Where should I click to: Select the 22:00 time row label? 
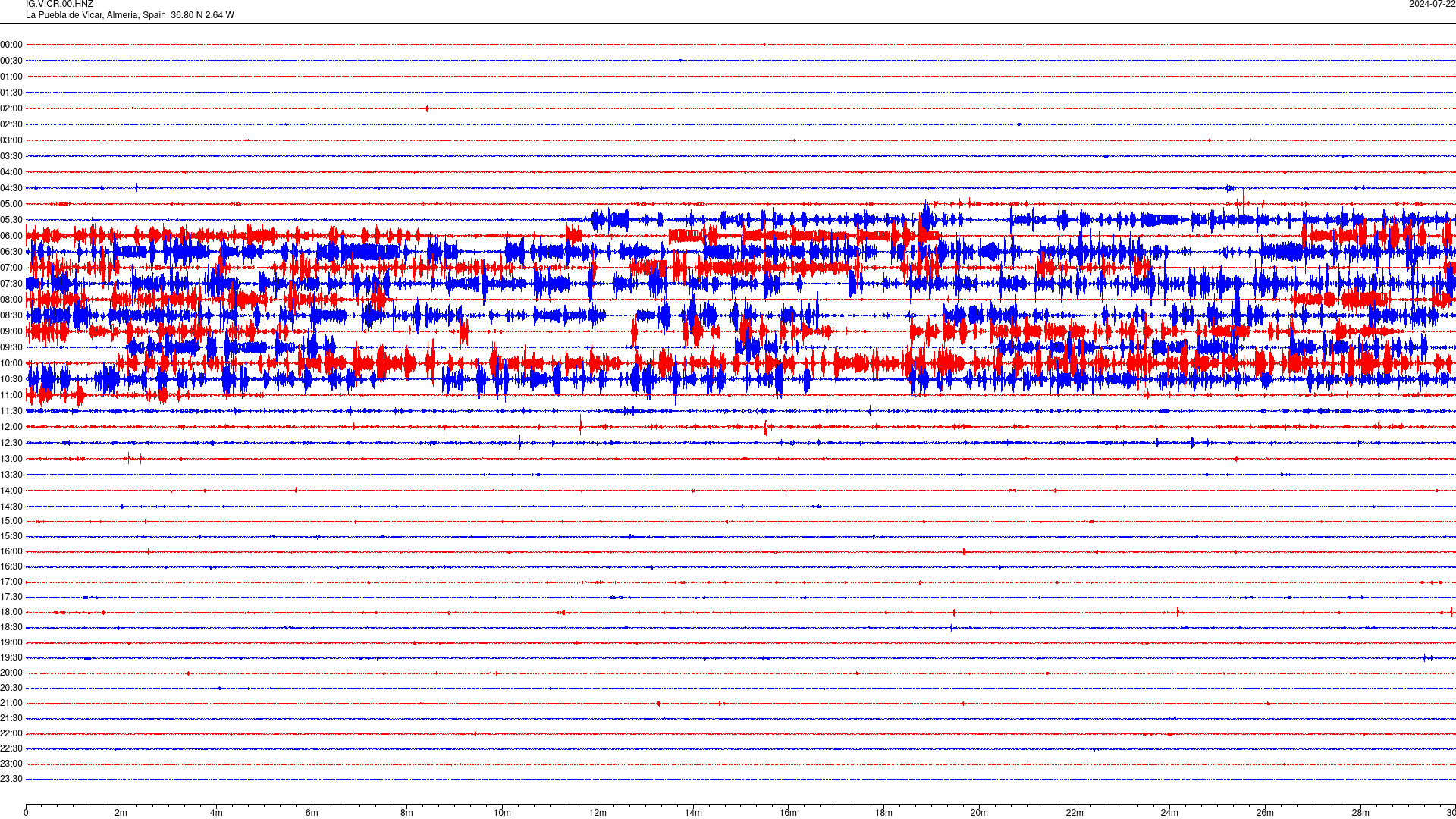(x=11, y=733)
